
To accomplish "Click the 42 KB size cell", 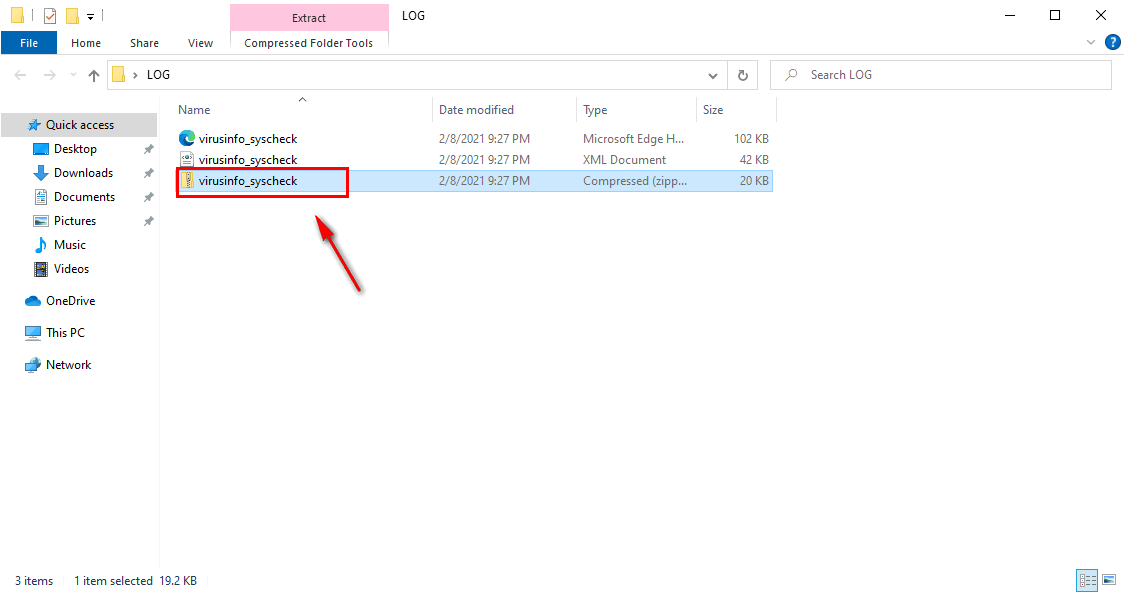I will (754, 159).
